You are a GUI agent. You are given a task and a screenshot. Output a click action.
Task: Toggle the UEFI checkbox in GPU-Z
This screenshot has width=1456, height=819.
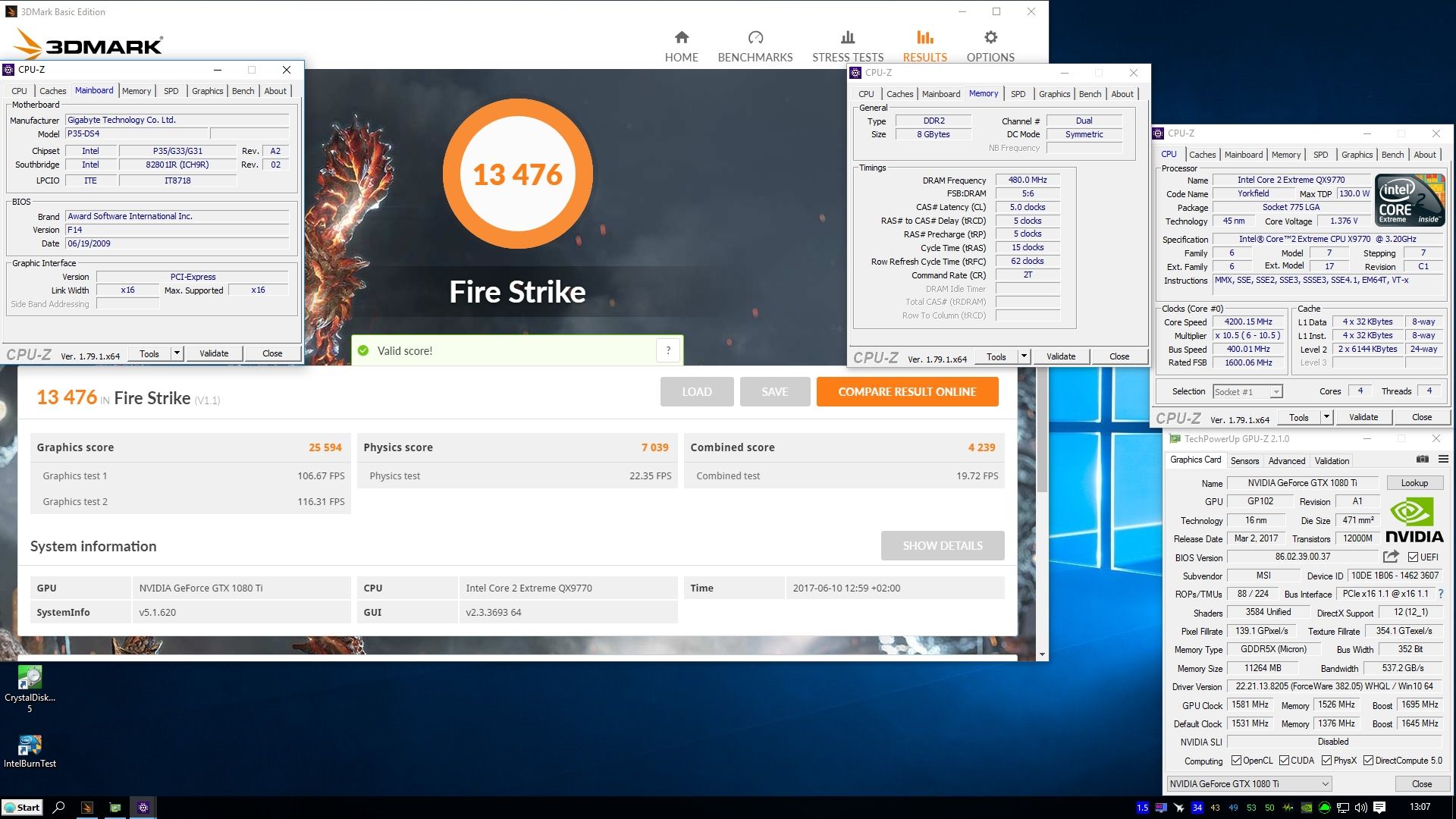(1413, 557)
